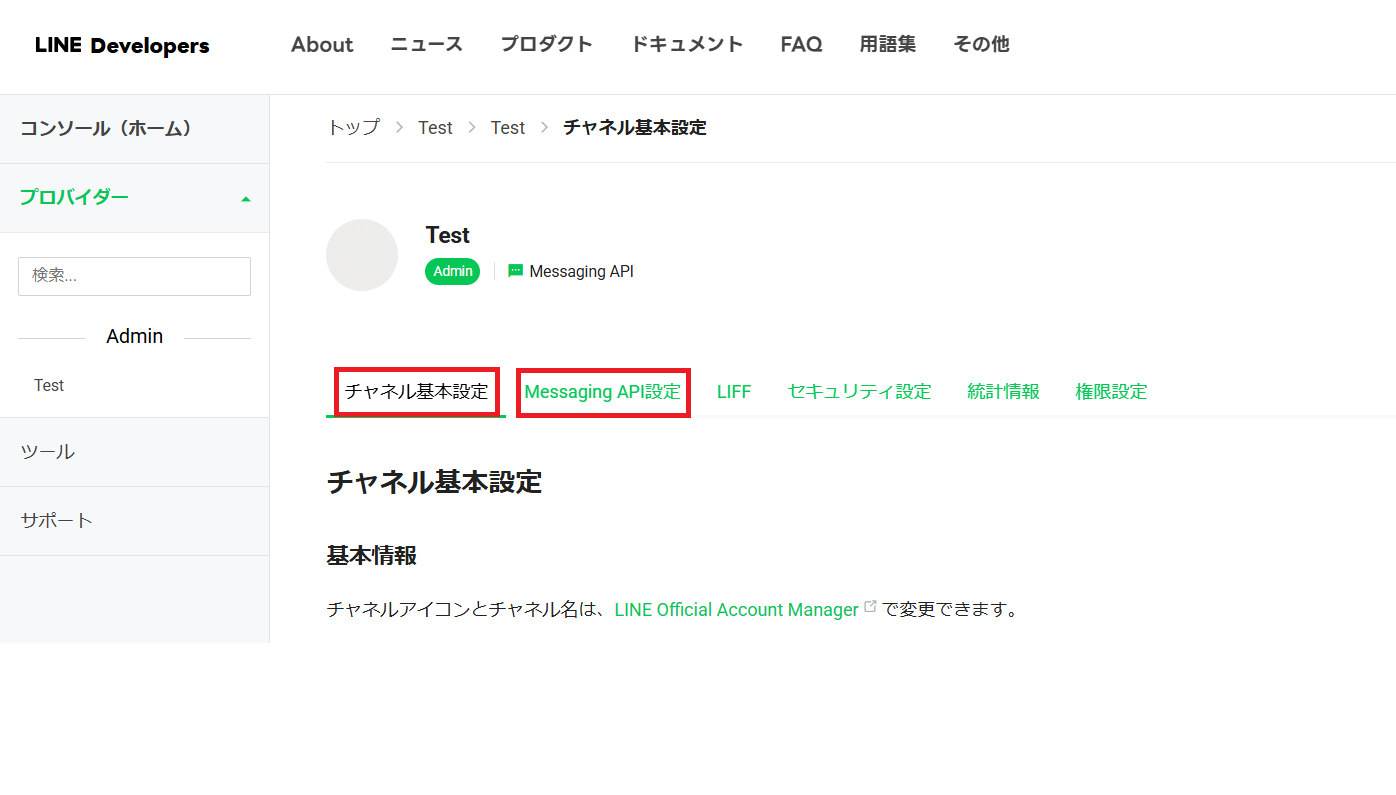
Task: Click the その他 menu item
Action: click(981, 44)
